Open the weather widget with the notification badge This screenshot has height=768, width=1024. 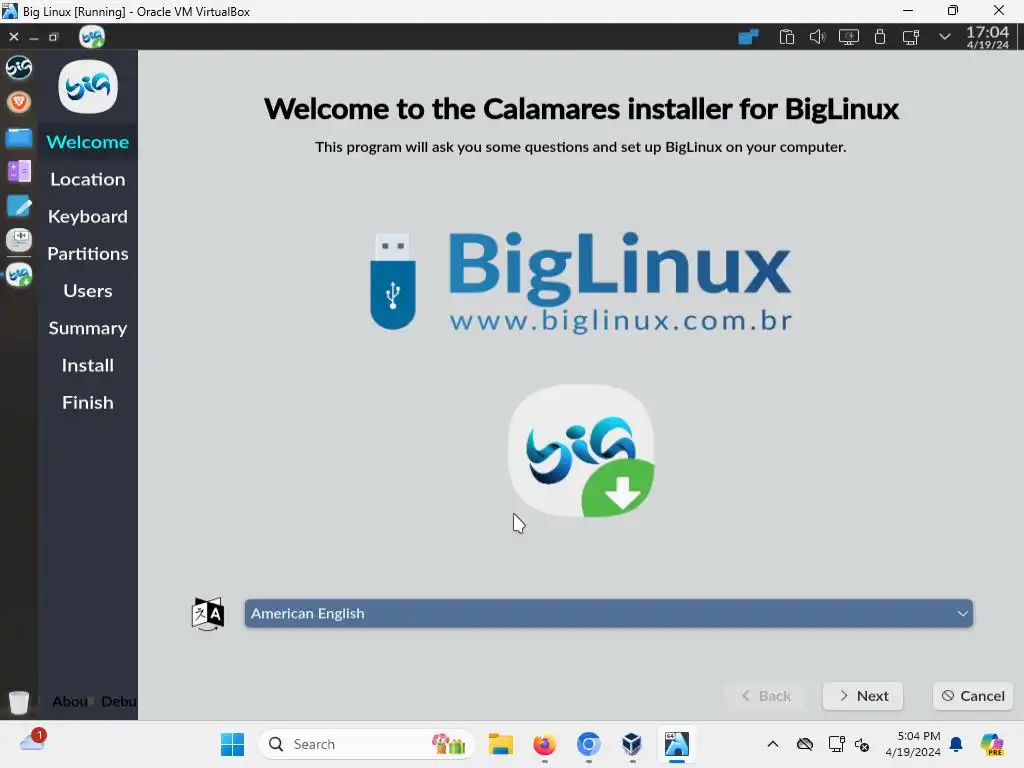pos(33,741)
